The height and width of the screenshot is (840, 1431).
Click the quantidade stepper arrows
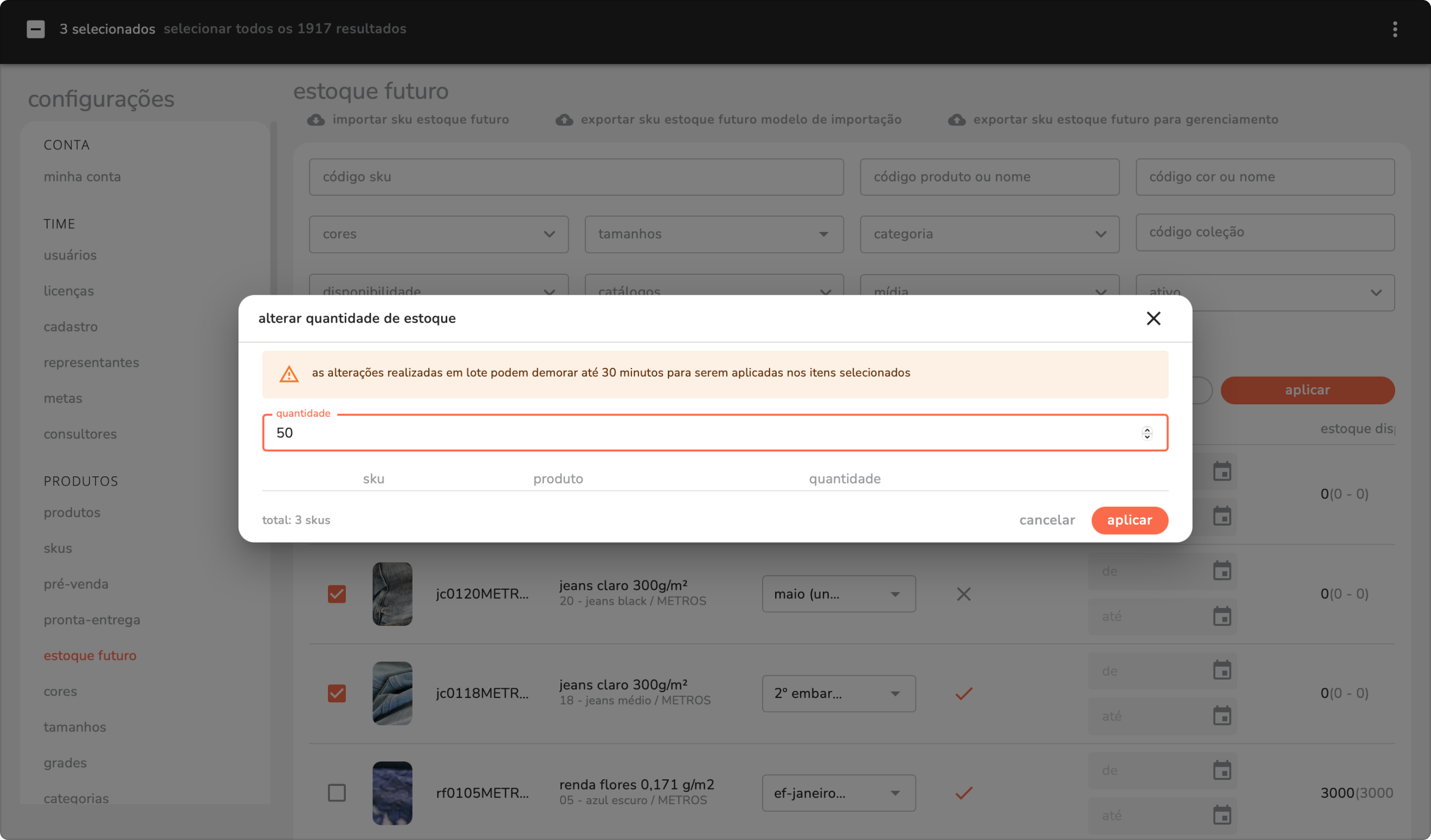click(x=1146, y=433)
